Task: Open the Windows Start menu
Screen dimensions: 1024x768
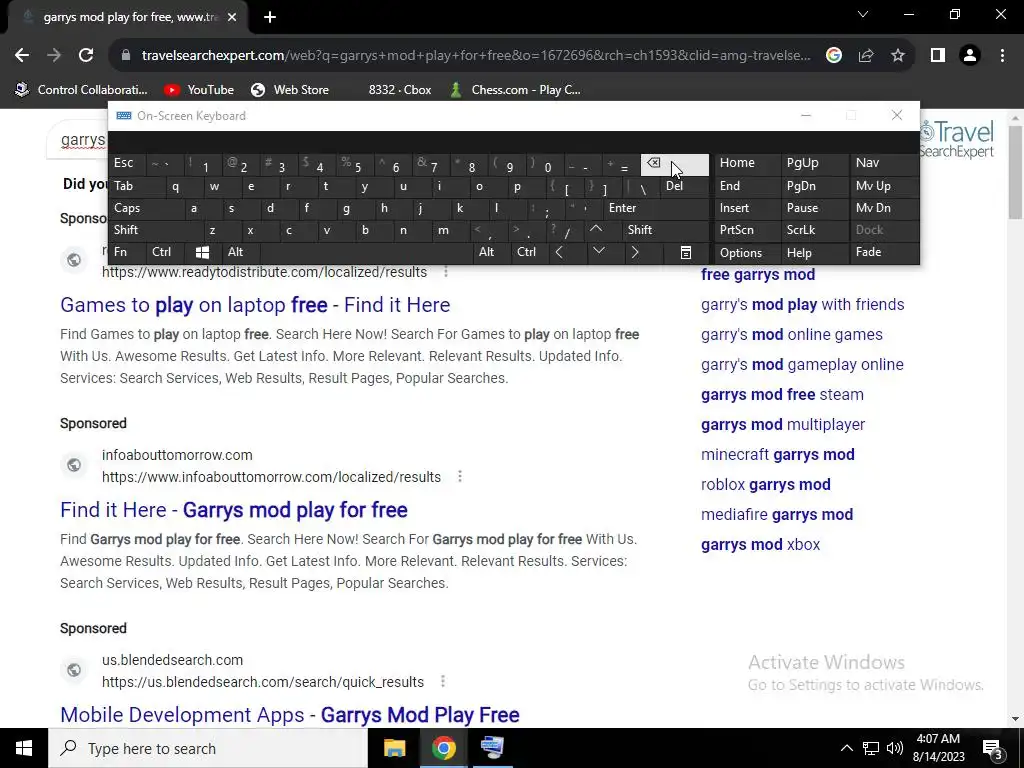Action: click(x=24, y=748)
